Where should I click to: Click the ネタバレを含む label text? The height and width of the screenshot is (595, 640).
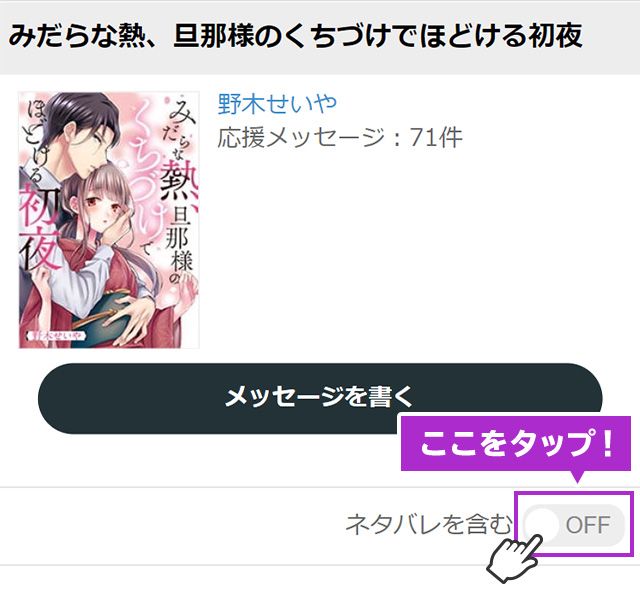click(x=428, y=524)
